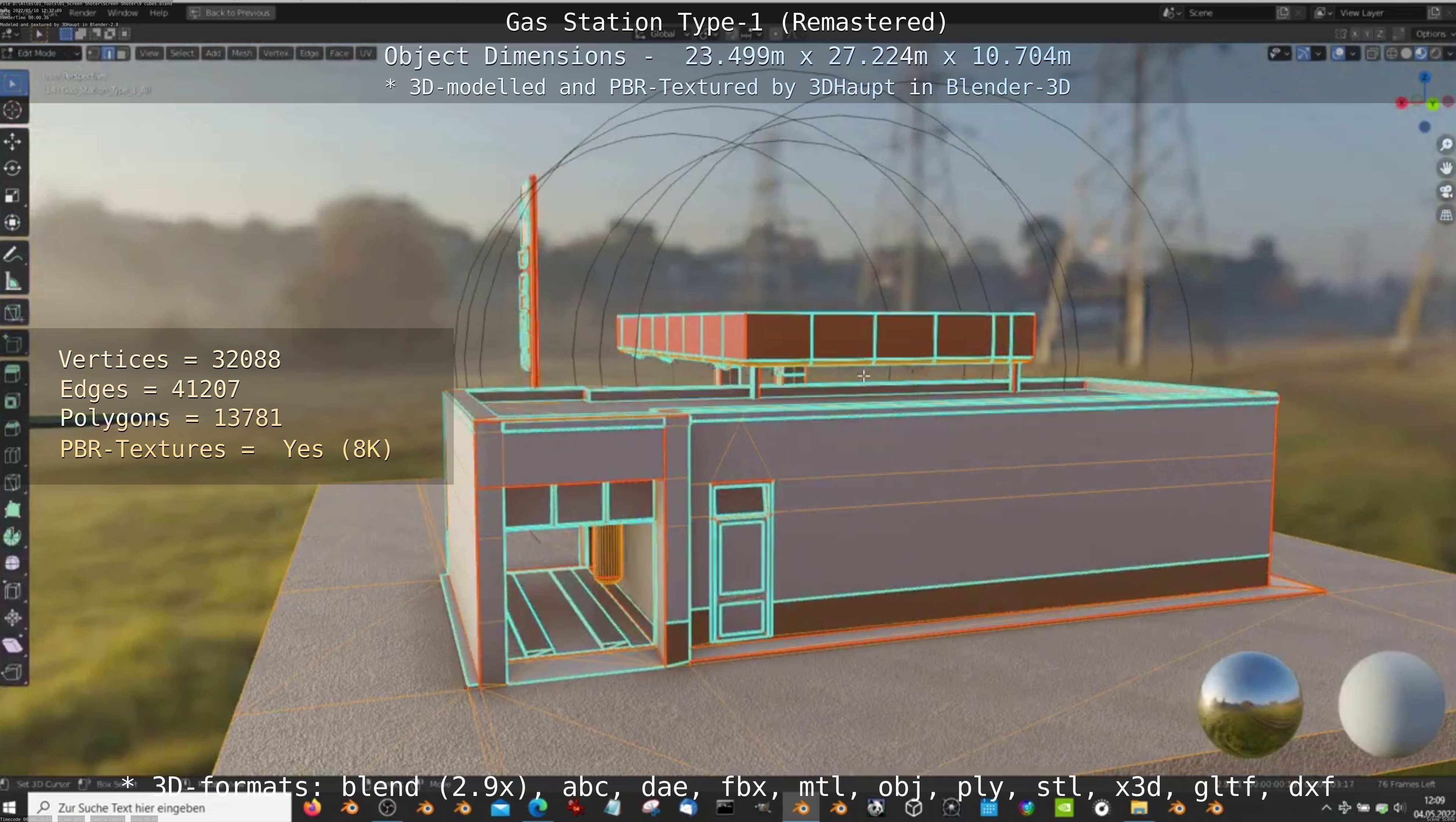Screen dimensions: 1456x822
Task: Switch to solid viewport shading
Action: coord(1406,54)
